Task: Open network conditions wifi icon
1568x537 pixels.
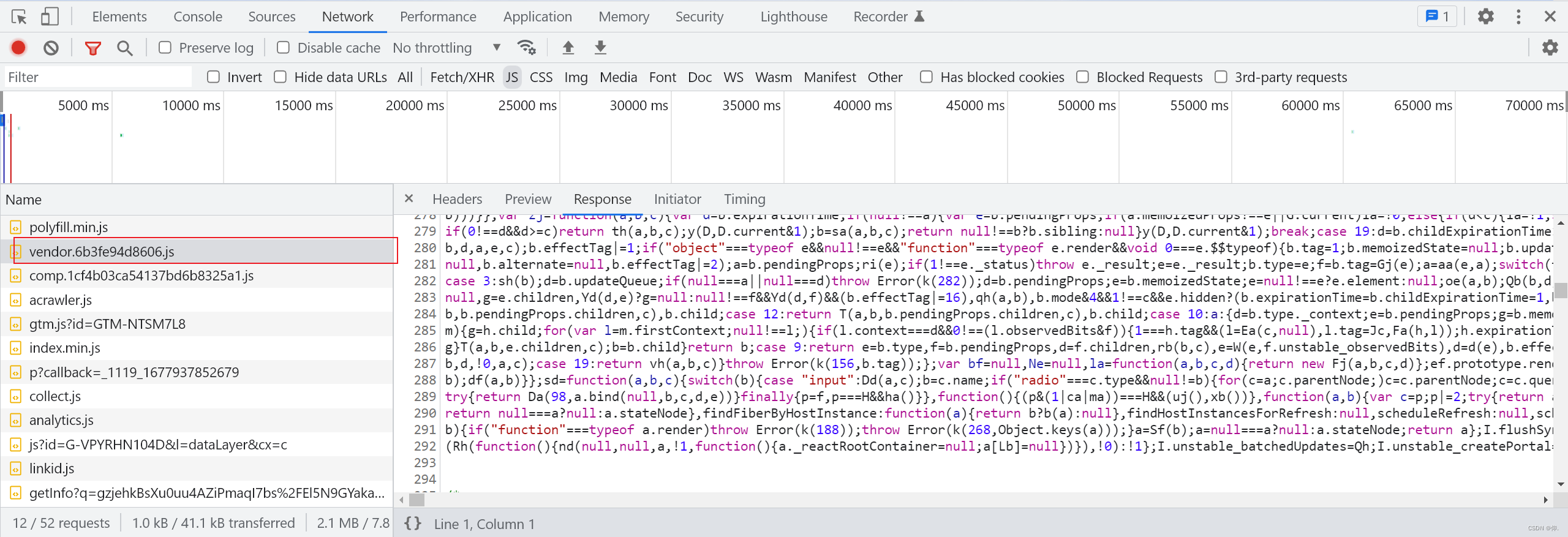Action: 526,47
